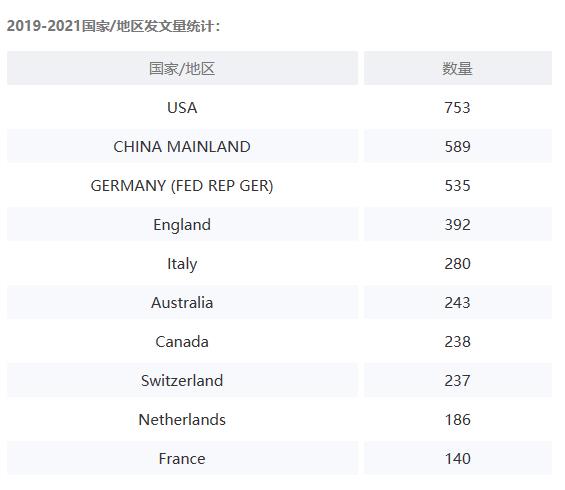
Task: Select the count value 535
Action: [458, 186]
